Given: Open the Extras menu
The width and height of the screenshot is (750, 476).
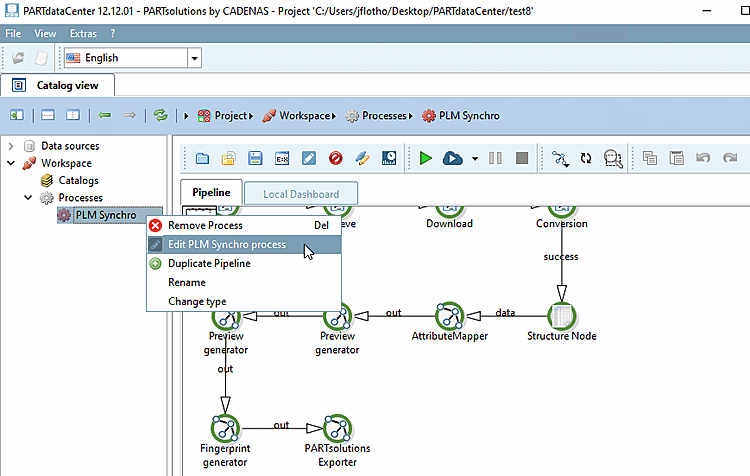Looking at the screenshot, I should [x=83, y=33].
